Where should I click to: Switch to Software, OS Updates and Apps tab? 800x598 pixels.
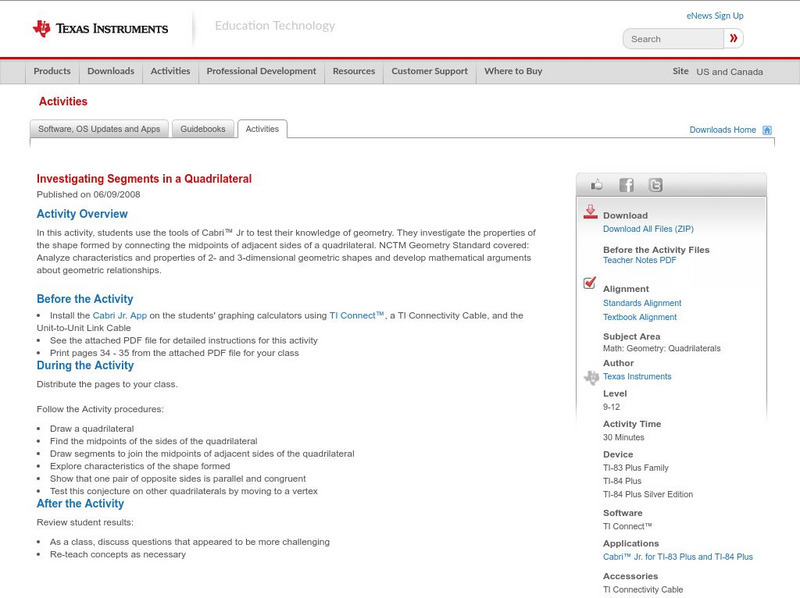point(99,129)
